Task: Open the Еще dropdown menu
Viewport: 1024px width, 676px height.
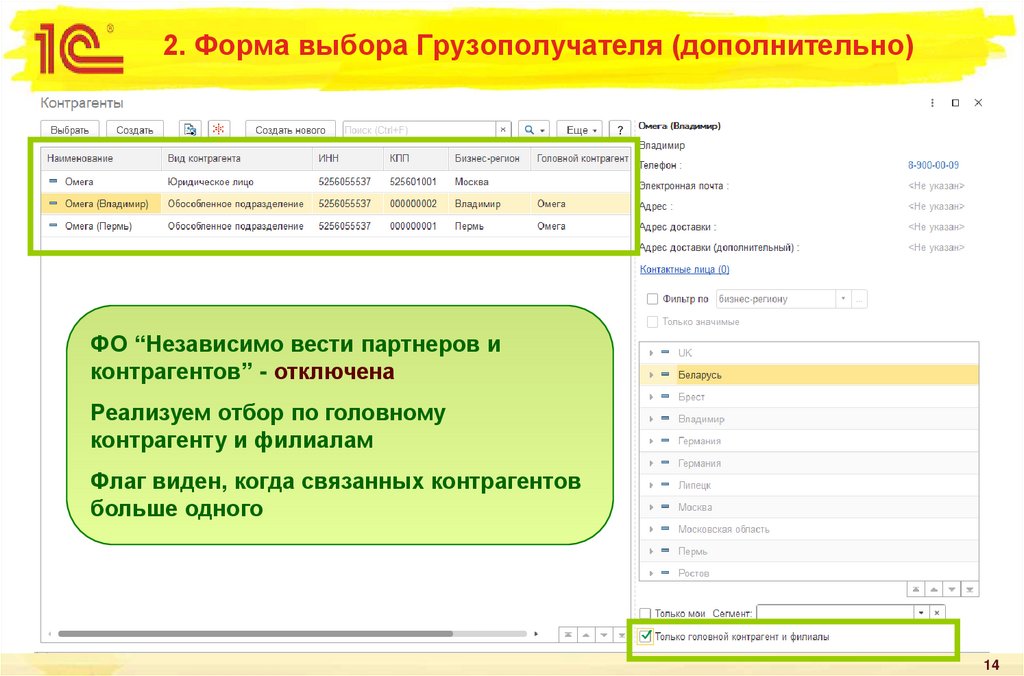Action: pos(578,129)
